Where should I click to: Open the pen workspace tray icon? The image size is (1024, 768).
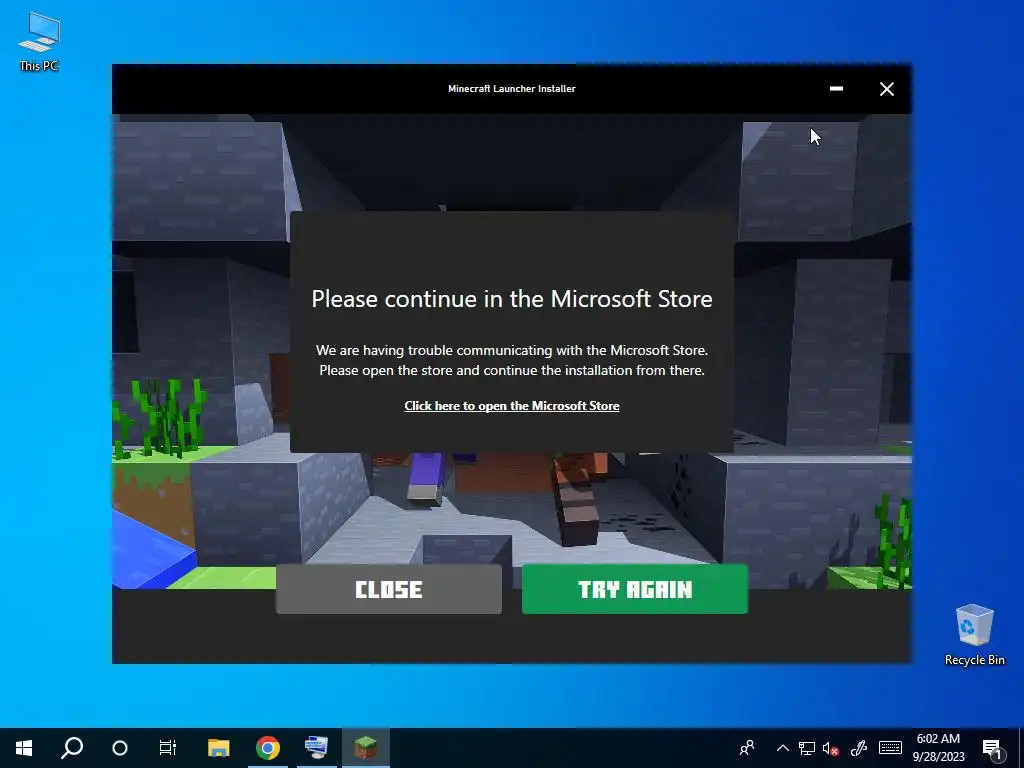point(859,748)
